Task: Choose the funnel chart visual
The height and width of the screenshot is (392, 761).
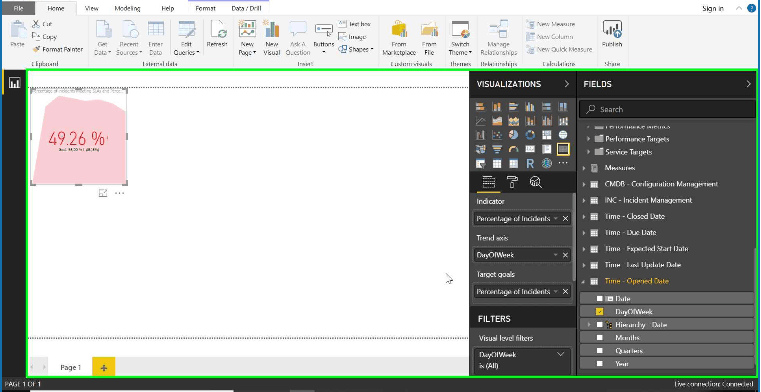Action: click(496, 149)
